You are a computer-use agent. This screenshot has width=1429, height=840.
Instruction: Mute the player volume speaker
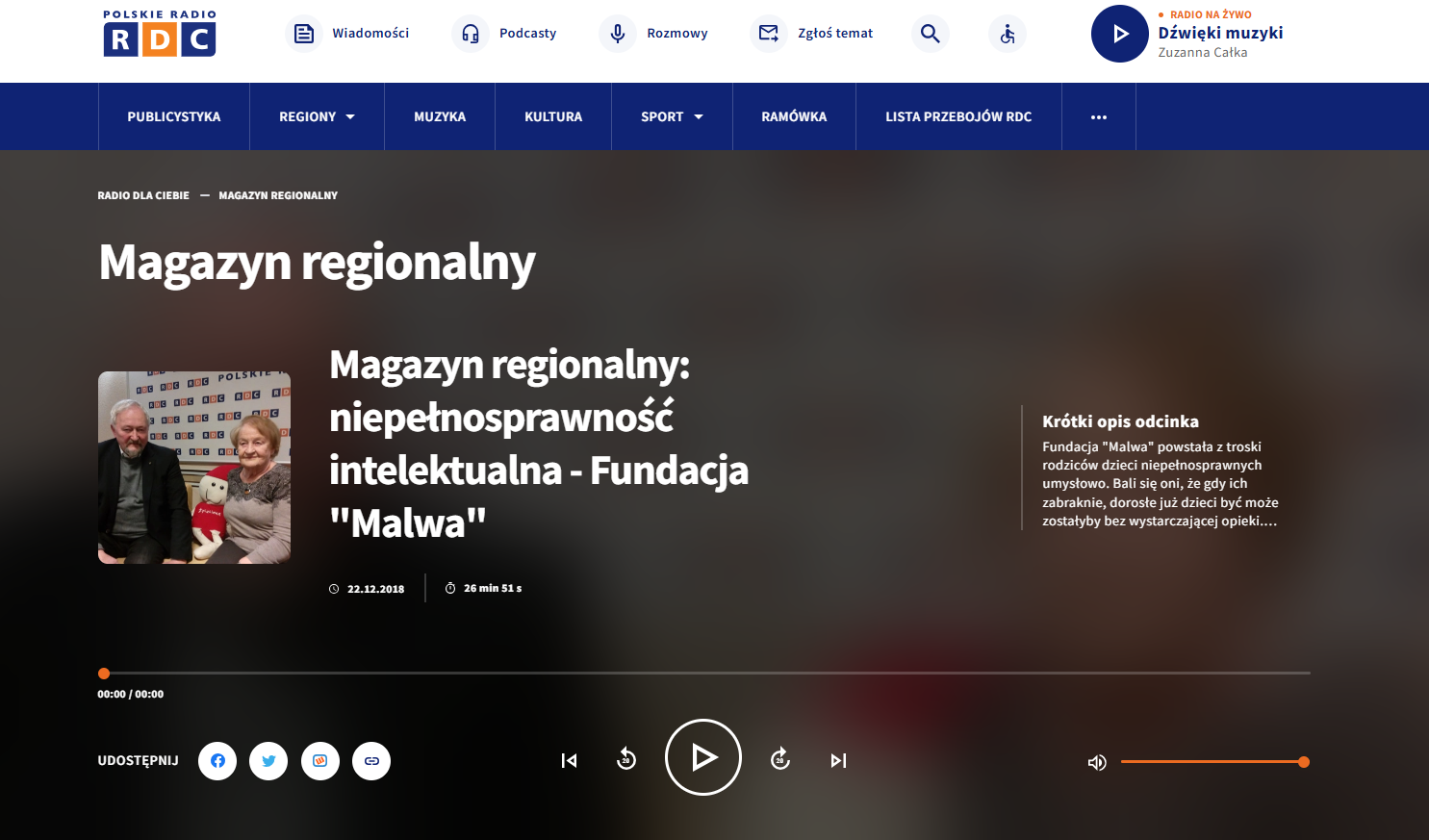1097,762
